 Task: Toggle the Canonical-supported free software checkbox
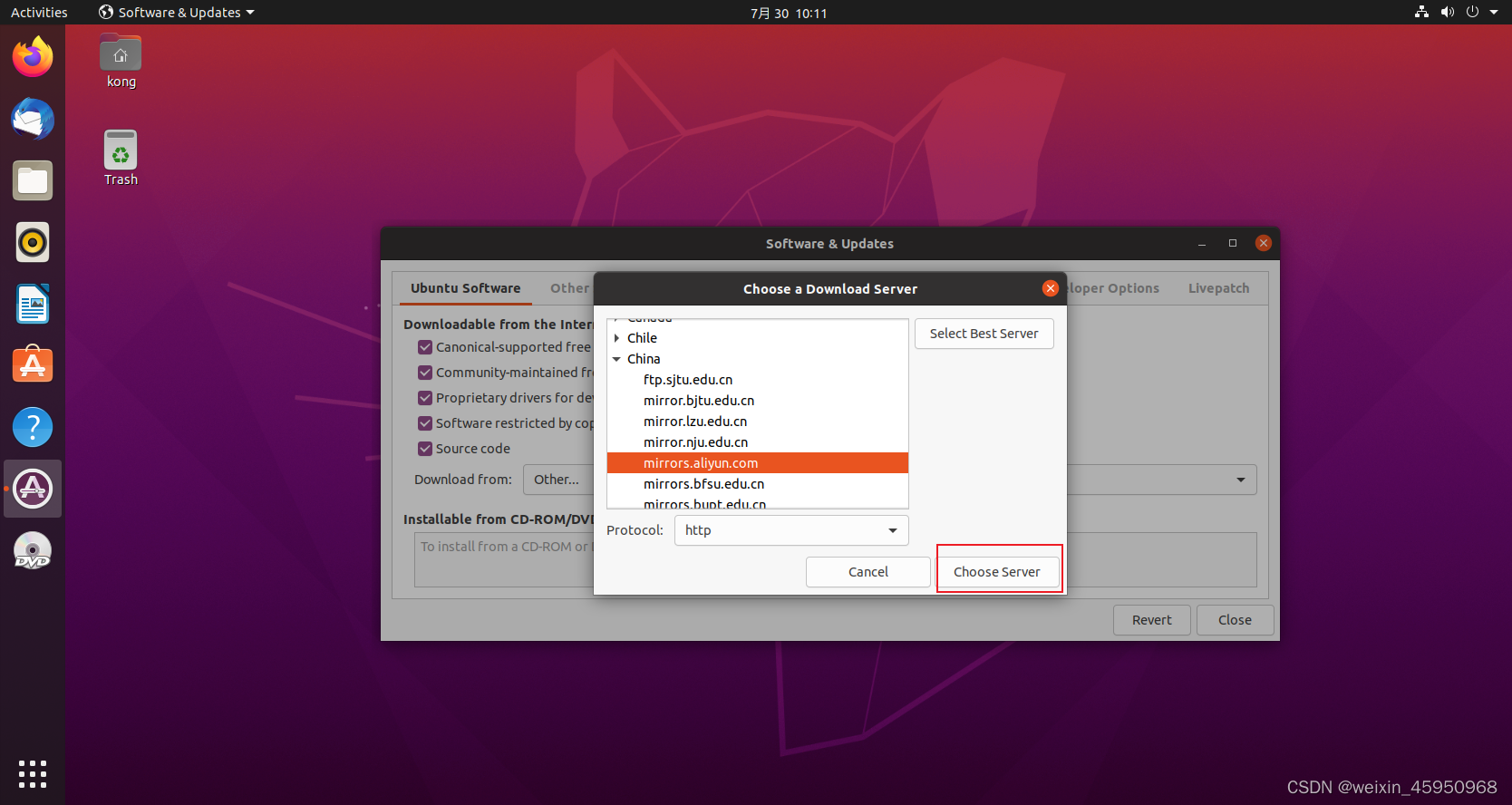pyautogui.click(x=425, y=347)
